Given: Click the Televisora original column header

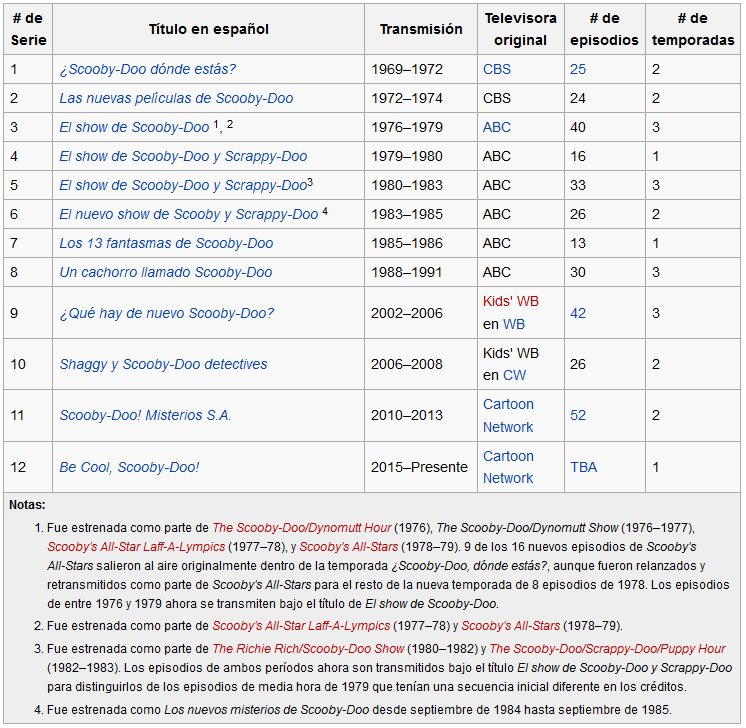Looking at the screenshot, I should click(x=521, y=30).
